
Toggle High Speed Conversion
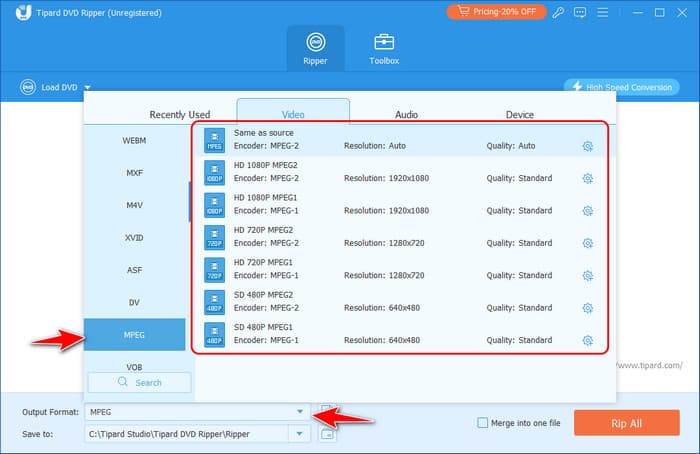tap(621, 87)
